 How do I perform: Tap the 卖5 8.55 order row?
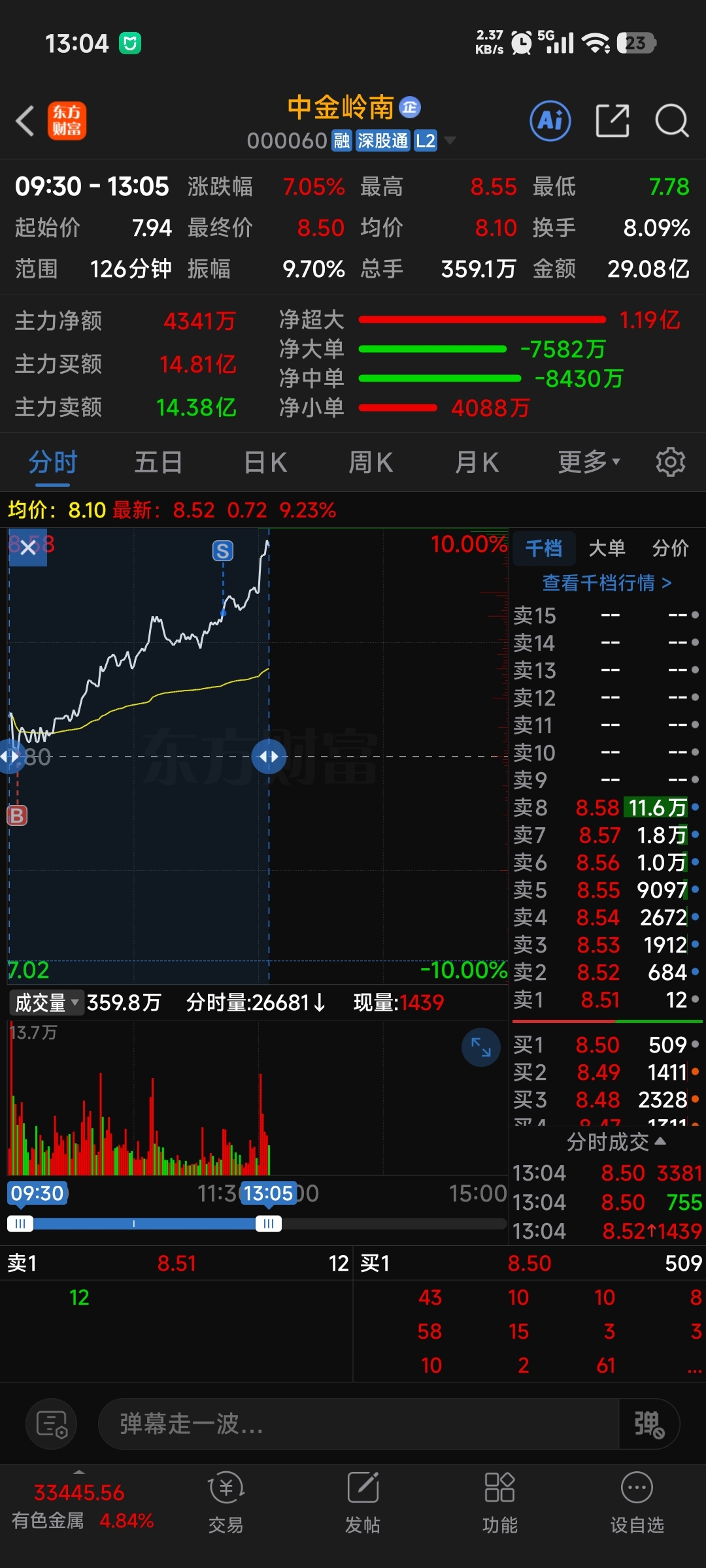[606, 890]
